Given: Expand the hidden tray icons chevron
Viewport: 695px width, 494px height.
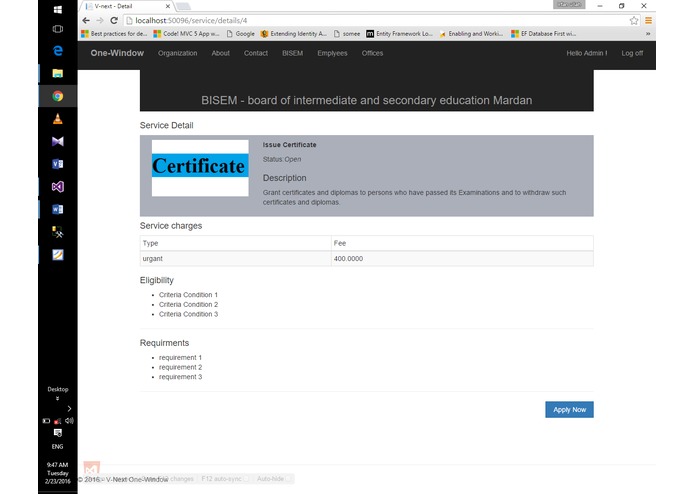Looking at the screenshot, I should pos(69,408).
